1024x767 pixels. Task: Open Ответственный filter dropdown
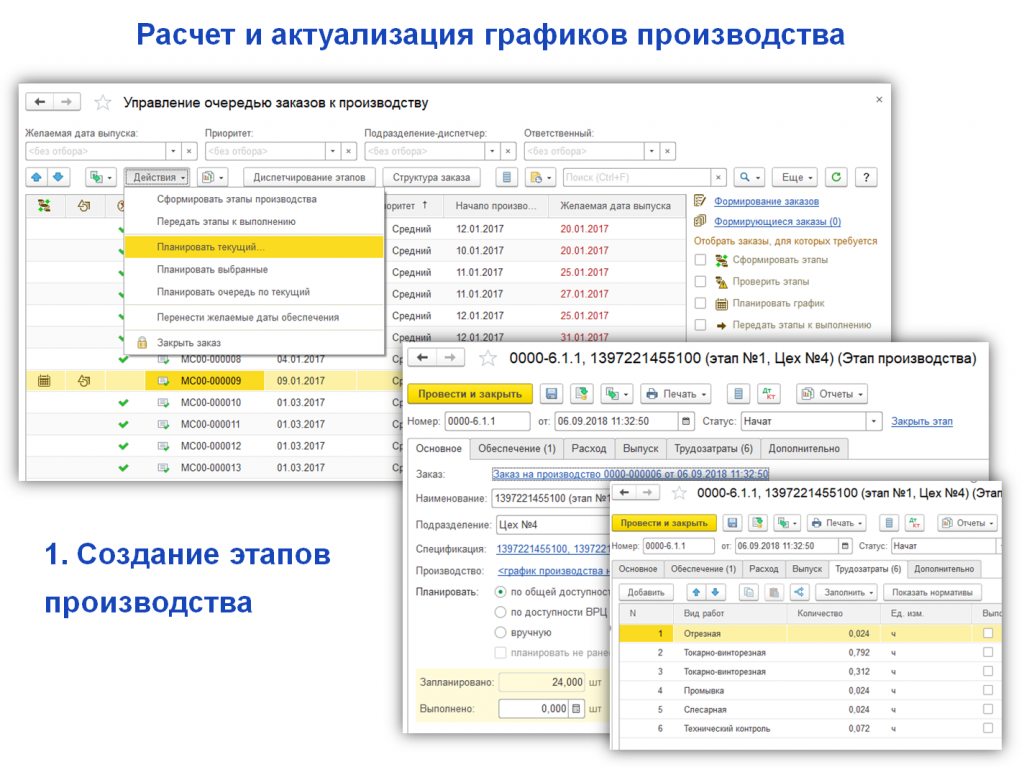coord(652,151)
